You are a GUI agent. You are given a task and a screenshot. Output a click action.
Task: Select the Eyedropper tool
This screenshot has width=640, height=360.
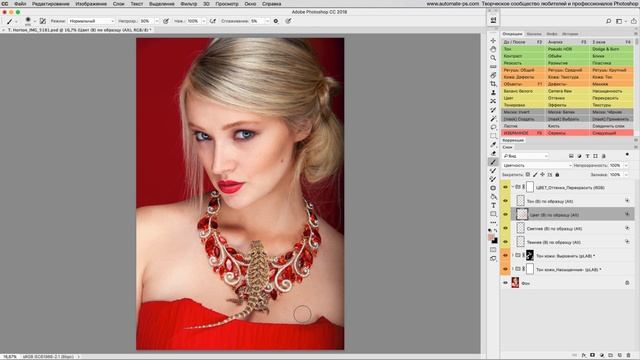493,144
